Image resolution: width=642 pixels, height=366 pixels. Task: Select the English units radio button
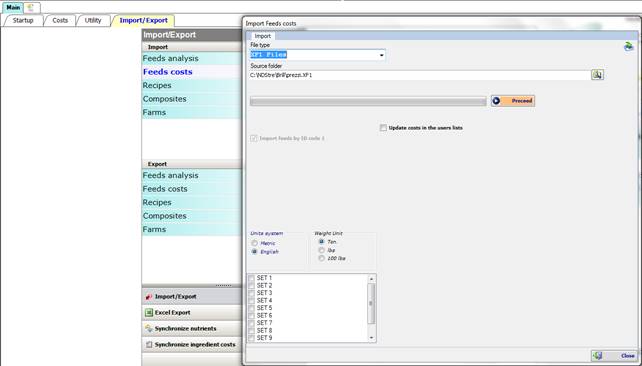(254, 252)
